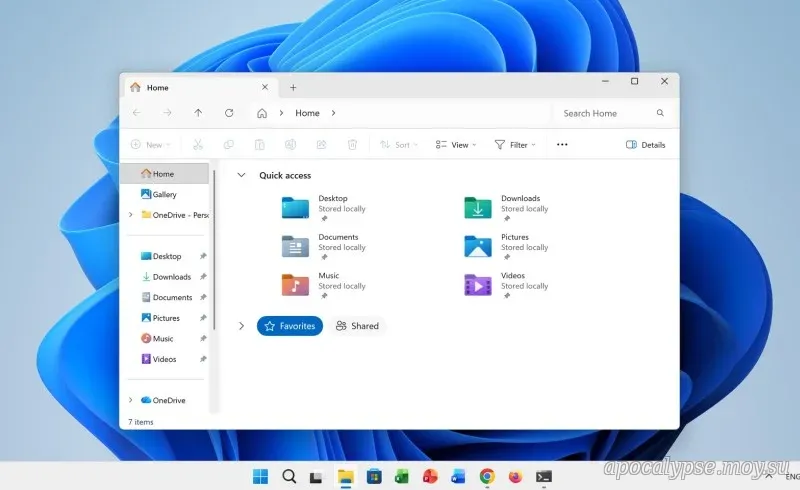Open the Music folder in Quick access
Screen dimensions: 800x490
click(296, 285)
